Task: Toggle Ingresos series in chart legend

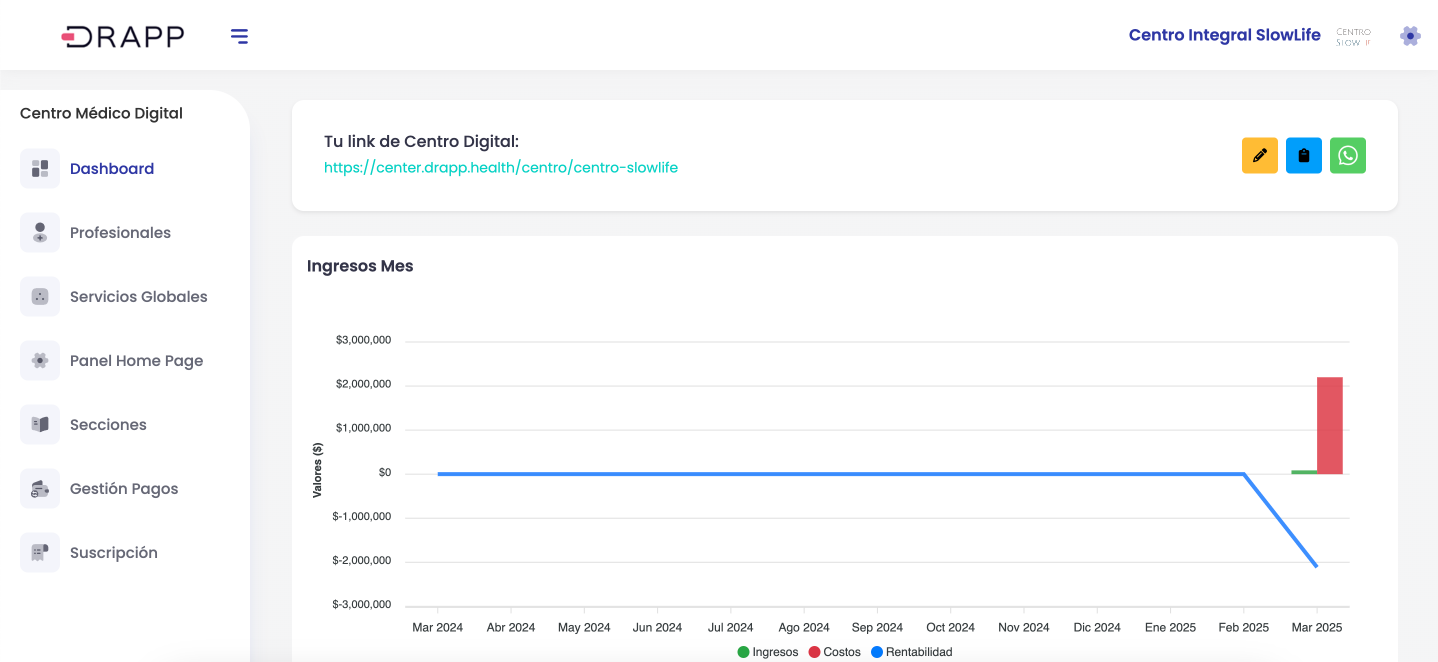Action: [768, 652]
